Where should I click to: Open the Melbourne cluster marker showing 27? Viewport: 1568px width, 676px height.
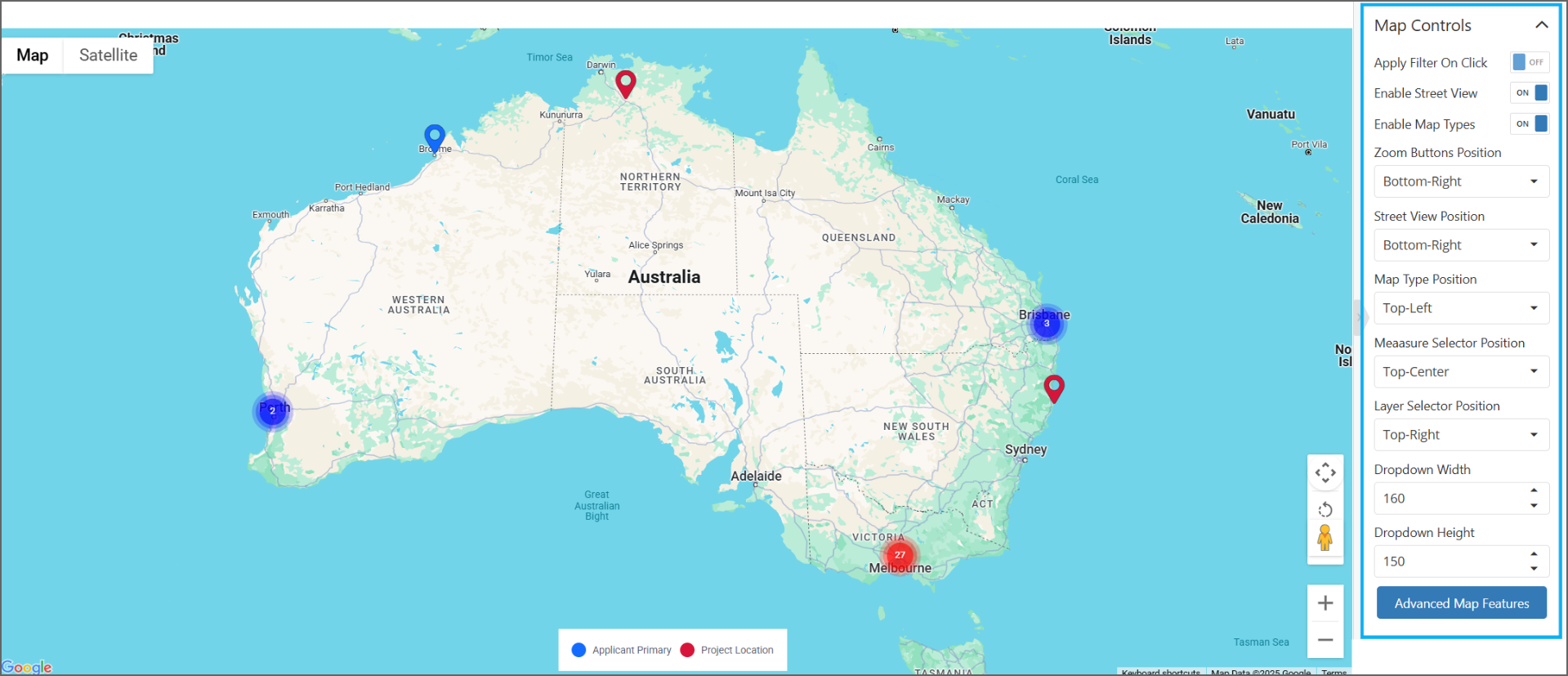(900, 555)
